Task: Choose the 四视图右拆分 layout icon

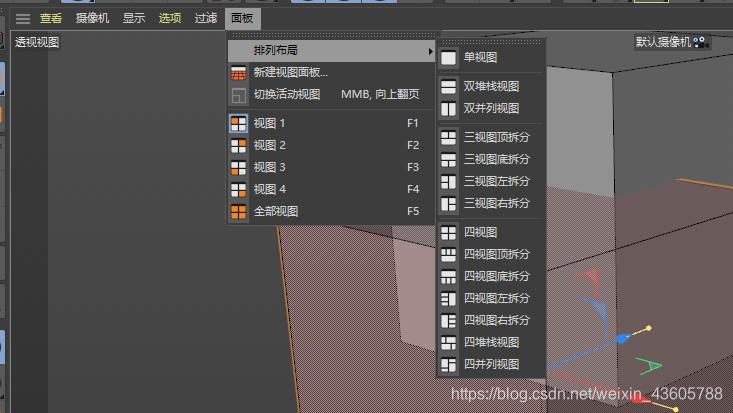Action: [x=448, y=320]
